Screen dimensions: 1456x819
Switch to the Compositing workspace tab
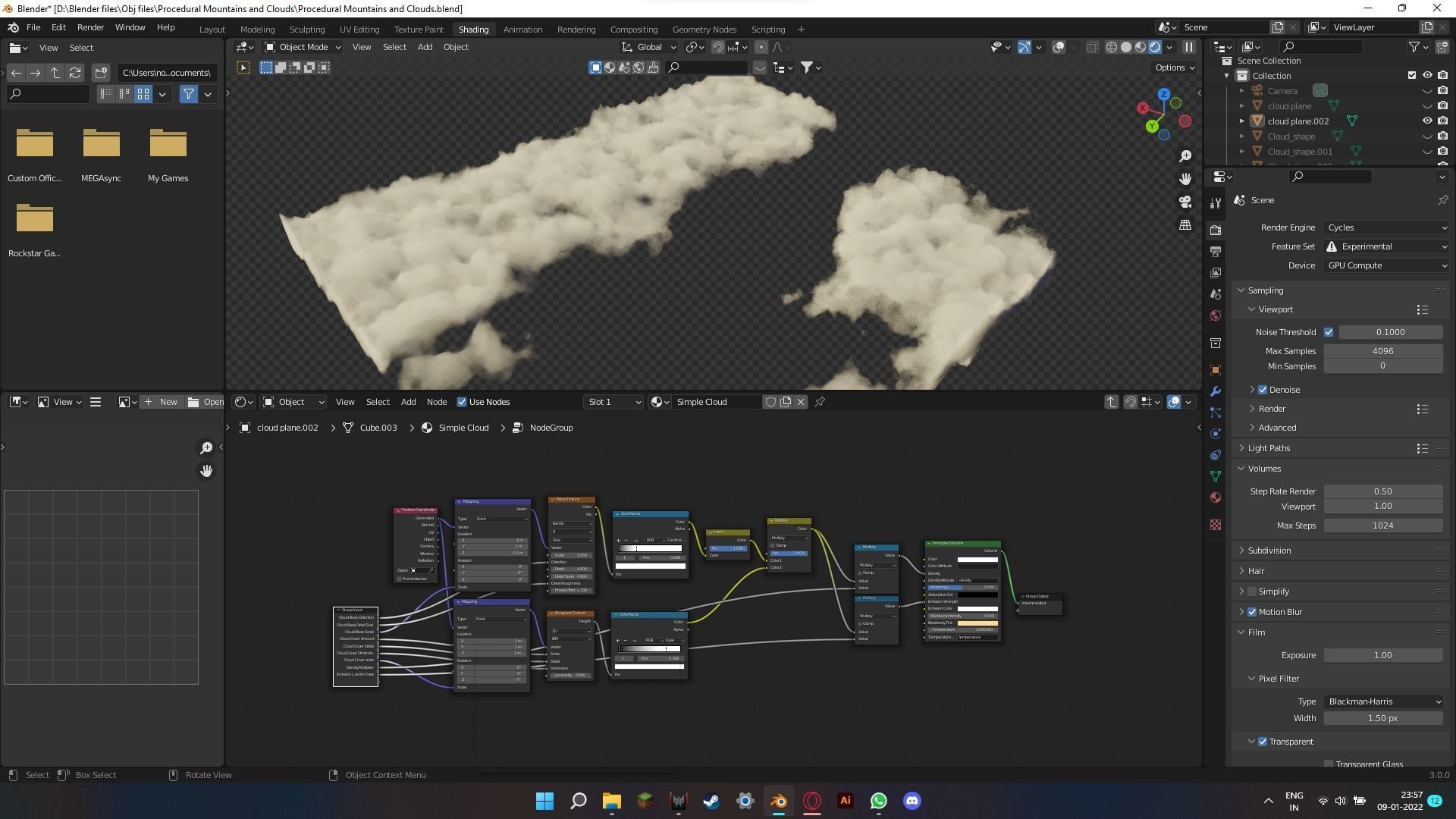point(634,30)
